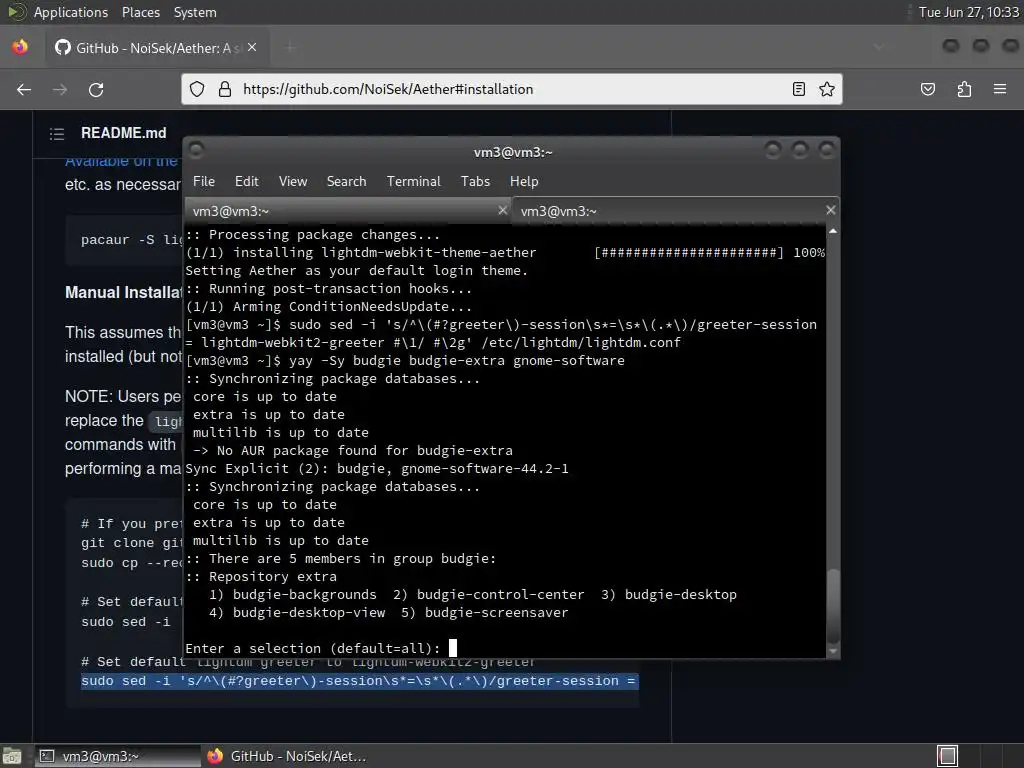Click 'pacaur -S' code line in README

coord(131,240)
